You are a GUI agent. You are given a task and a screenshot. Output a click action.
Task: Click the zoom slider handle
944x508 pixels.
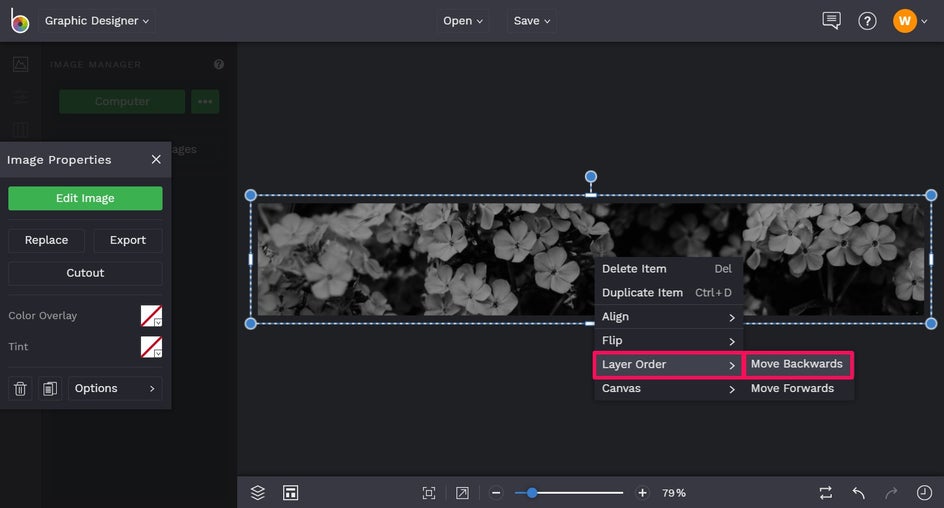coord(532,493)
